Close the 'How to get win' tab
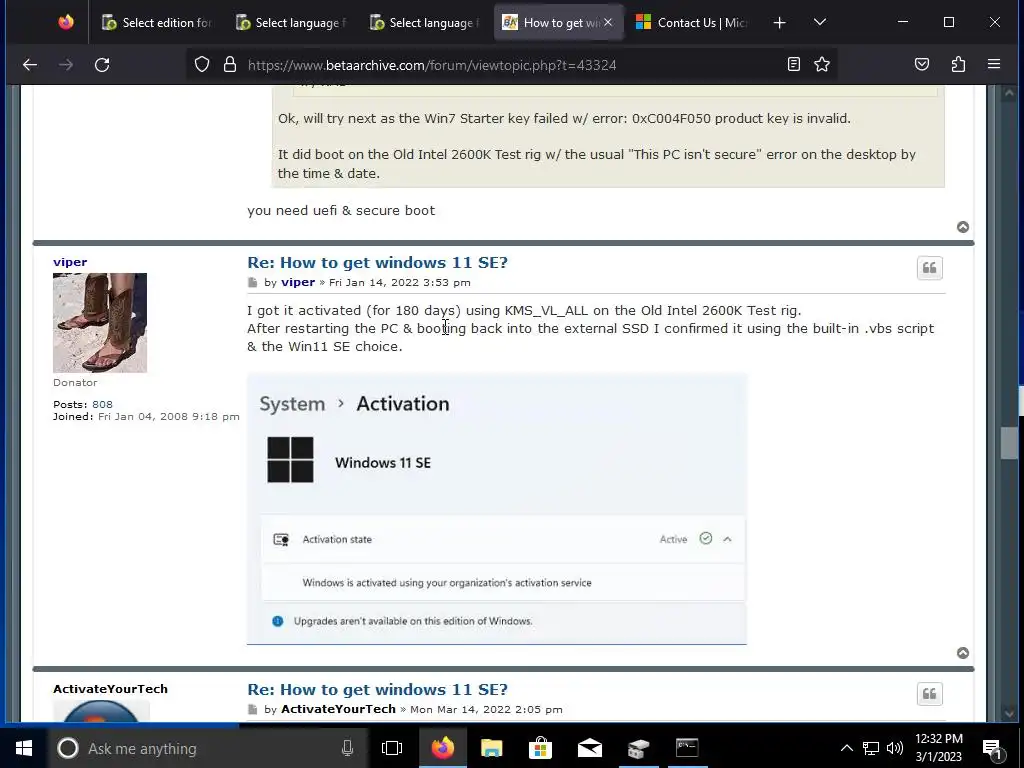Image resolution: width=1024 pixels, height=768 pixels. click(x=608, y=22)
